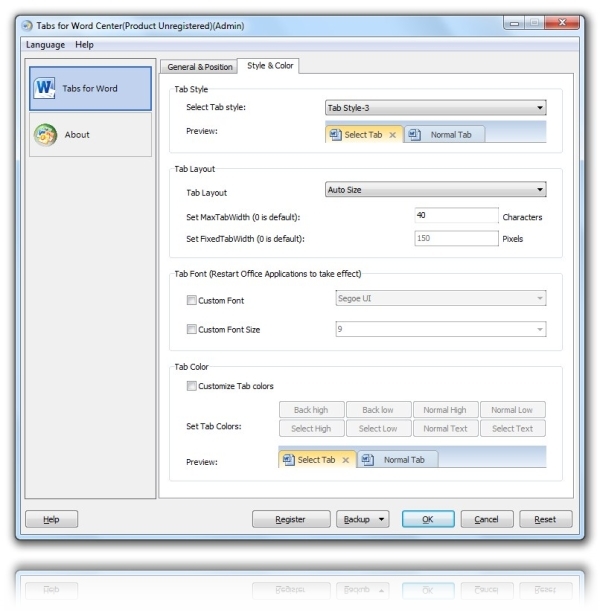Image resolution: width=600 pixels, height=611 pixels.
Task: Open the font size 9 dropdown
Action: pyautogui.click(x=441, y=329)
